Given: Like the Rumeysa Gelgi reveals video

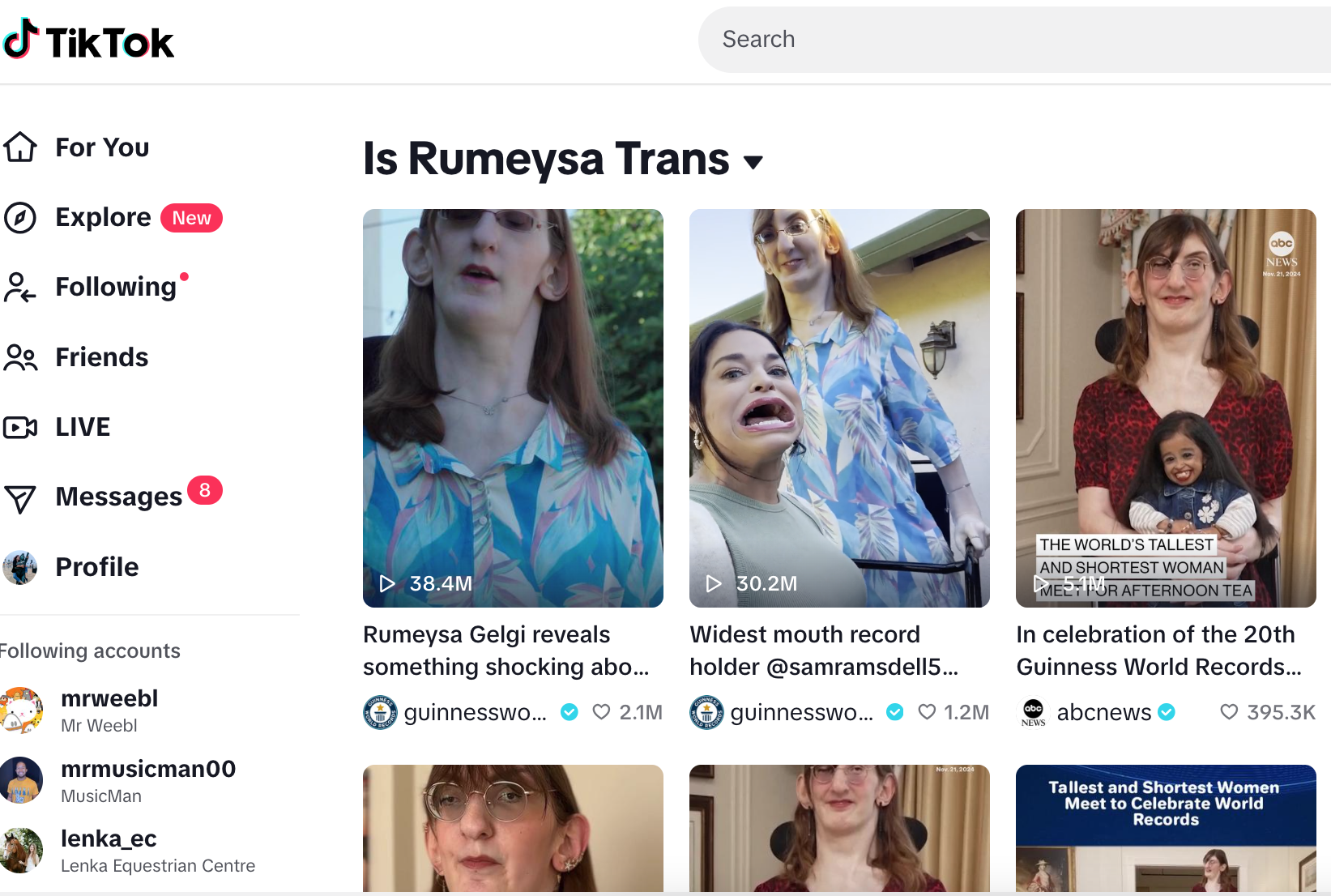Looking at the screenshot, I should coord(601,712).
